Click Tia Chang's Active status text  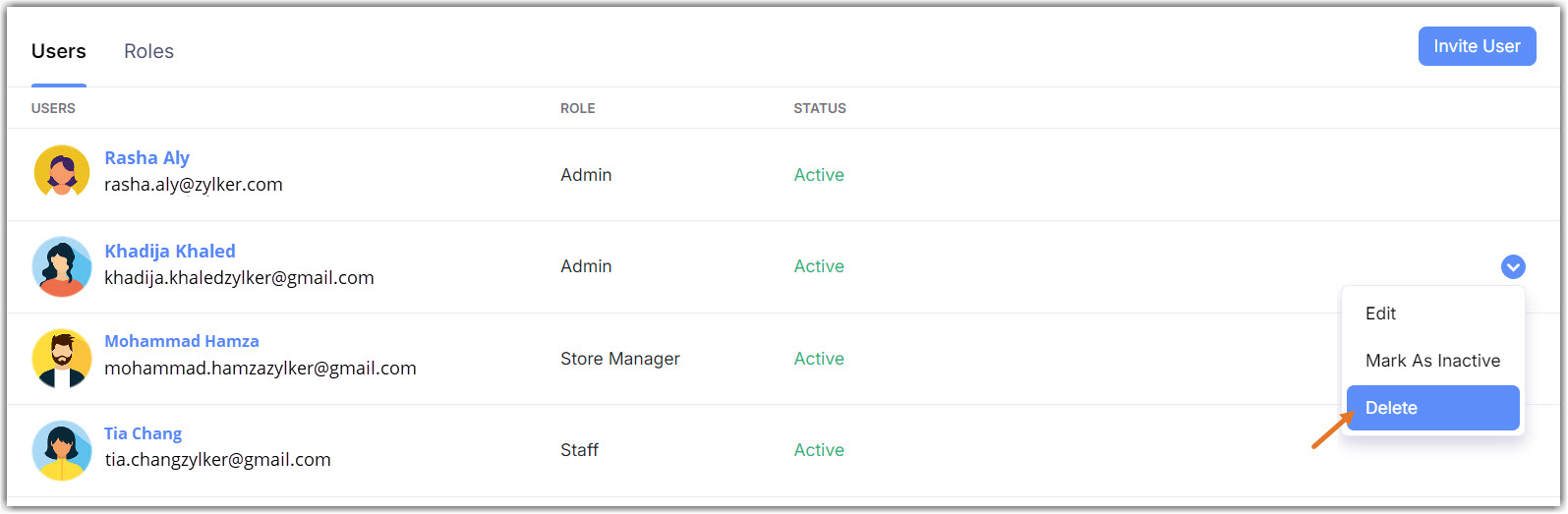tap(819, 450)
